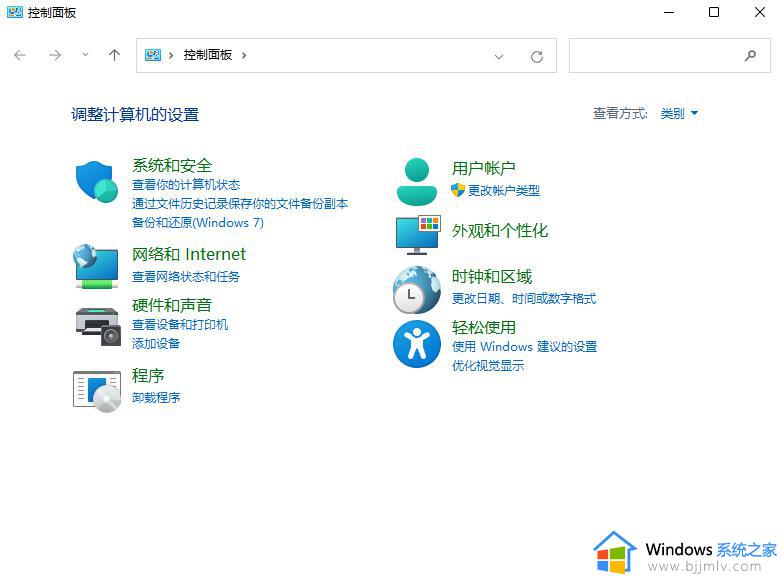Viewport: 782px width, 580px height.
Task: Open 外观和个性化 category heading
Action: click(500, 231)
